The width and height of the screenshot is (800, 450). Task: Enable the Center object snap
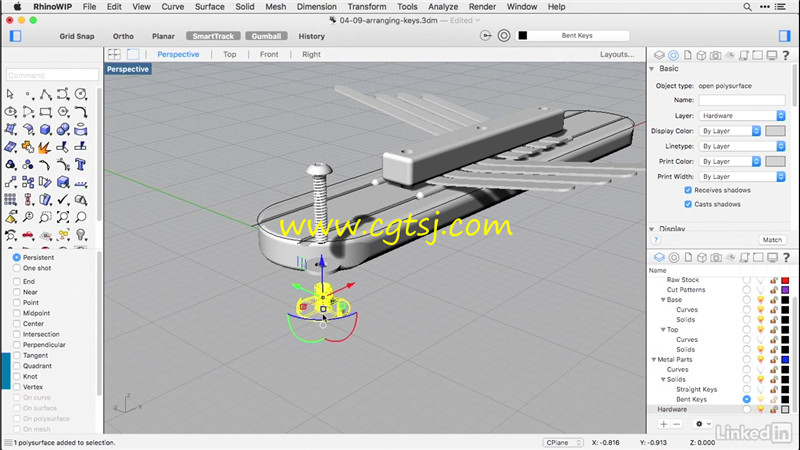click(17, 323)
